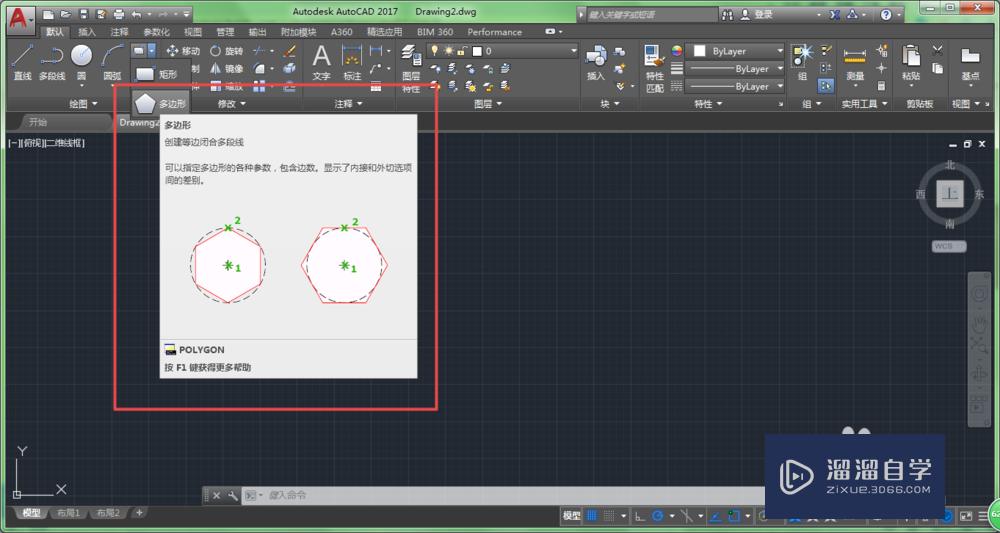The height and width of the screenshot is (533, 1000).
Task: Choose Rectangle (矩形) from the flyout
Action: 161,75
